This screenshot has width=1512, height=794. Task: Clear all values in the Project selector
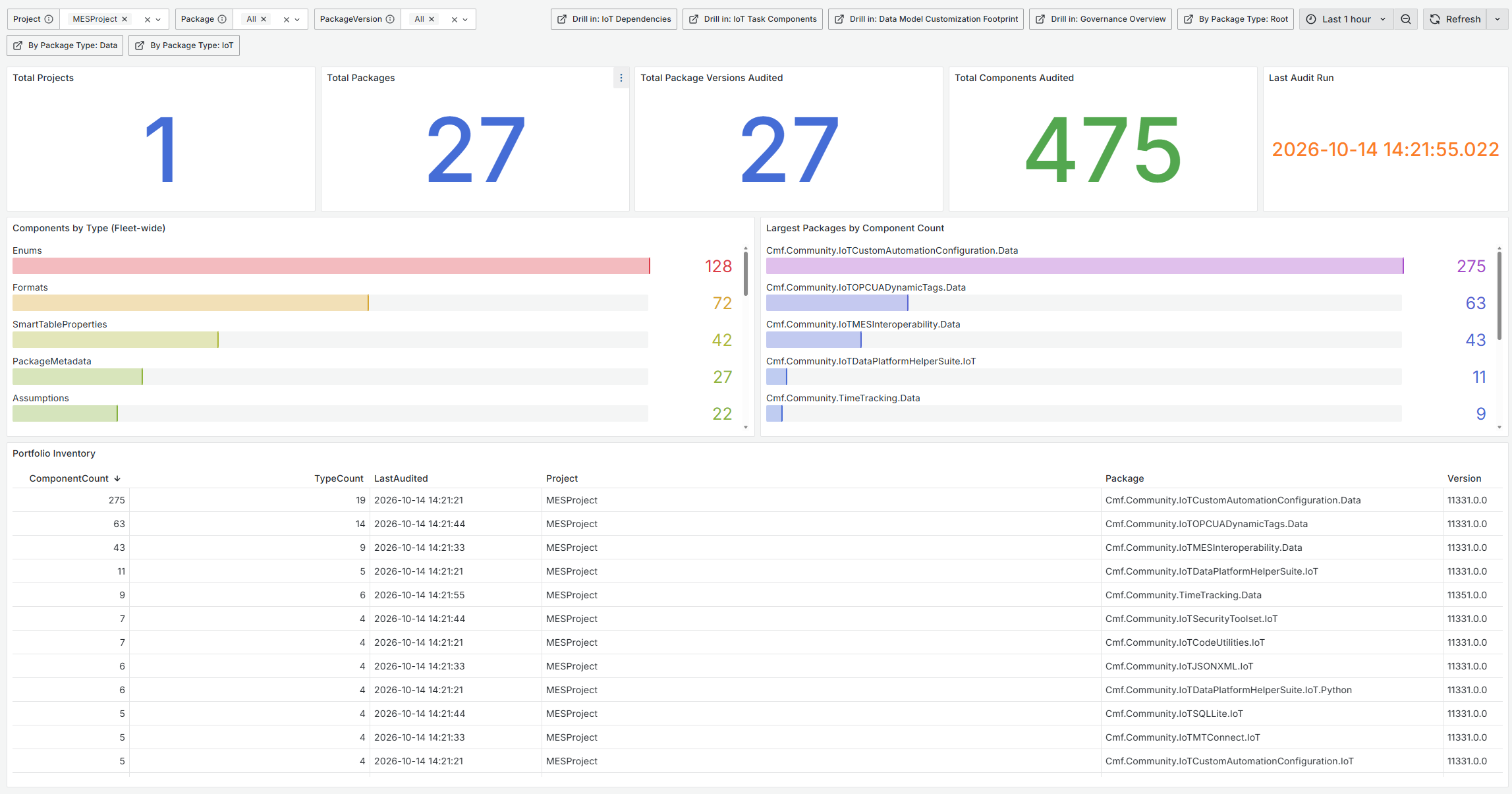click(148, 20)
